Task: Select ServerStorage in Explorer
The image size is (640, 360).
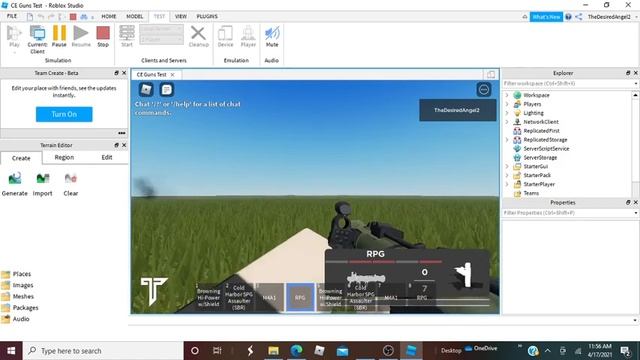Action: pyautogui.click(x=540, y=158)
